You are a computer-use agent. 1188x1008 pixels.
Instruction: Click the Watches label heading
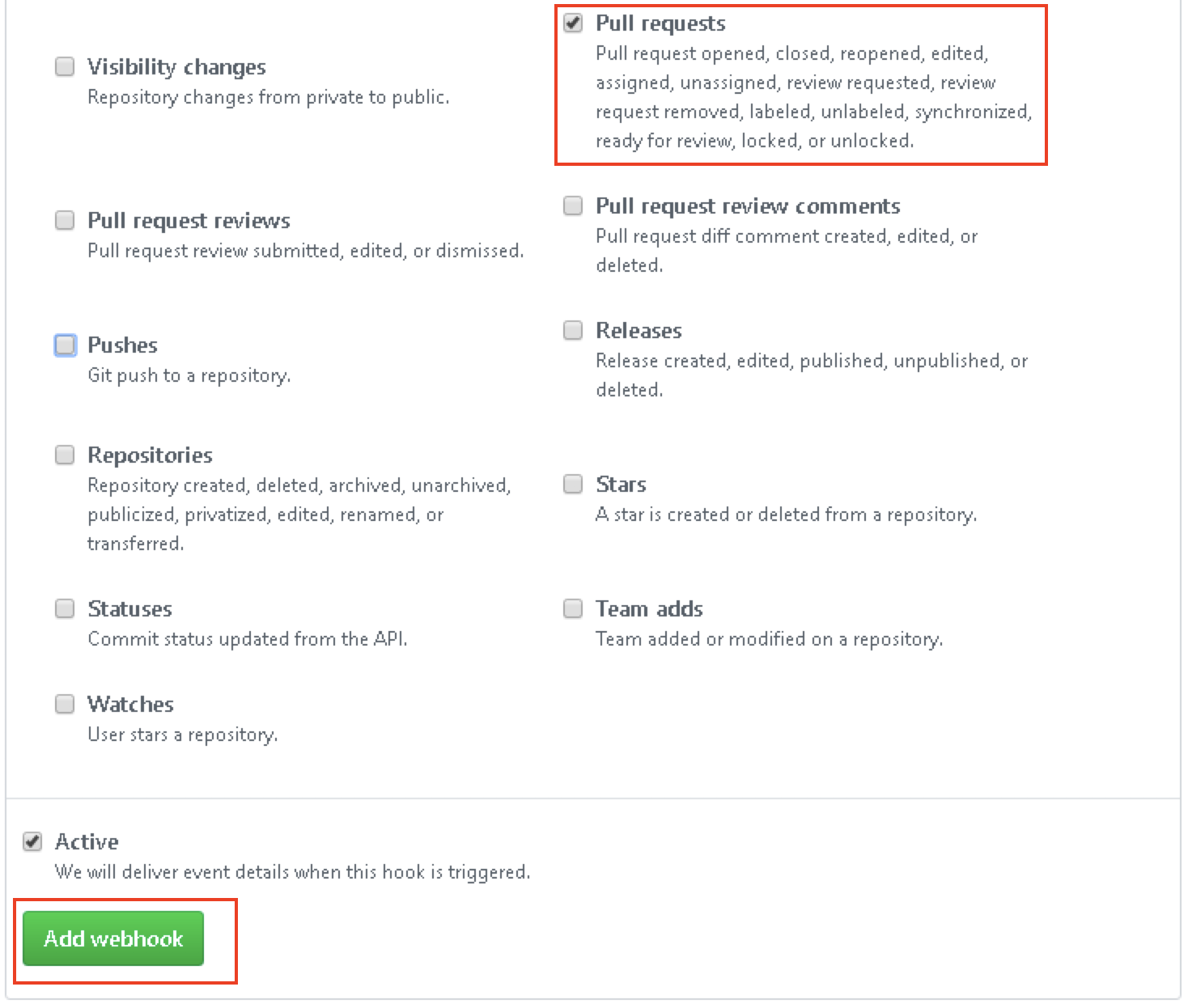tap(130, 705)
